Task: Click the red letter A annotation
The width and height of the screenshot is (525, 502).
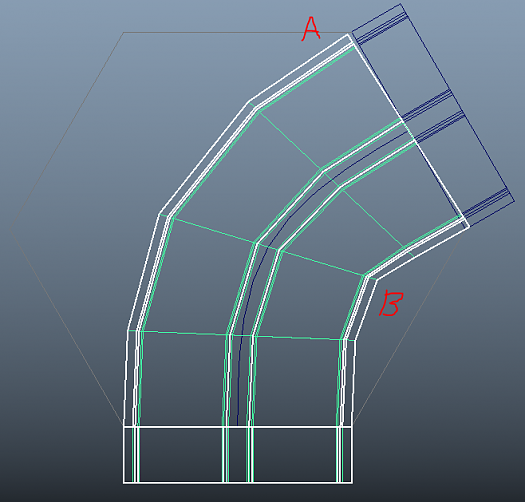Action: point(311,29)
